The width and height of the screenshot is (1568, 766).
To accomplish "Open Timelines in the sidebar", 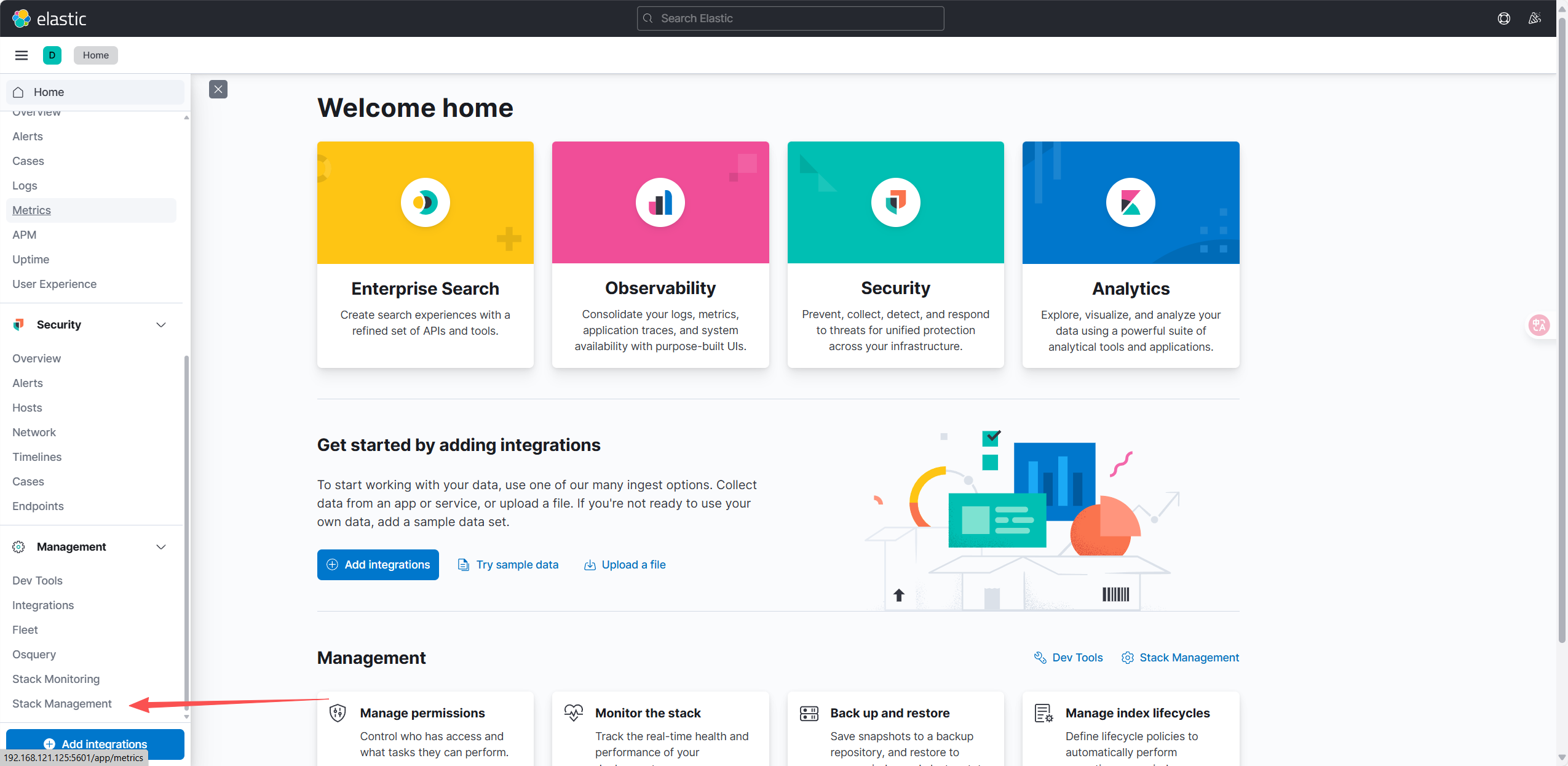I will tap(37, 457).
